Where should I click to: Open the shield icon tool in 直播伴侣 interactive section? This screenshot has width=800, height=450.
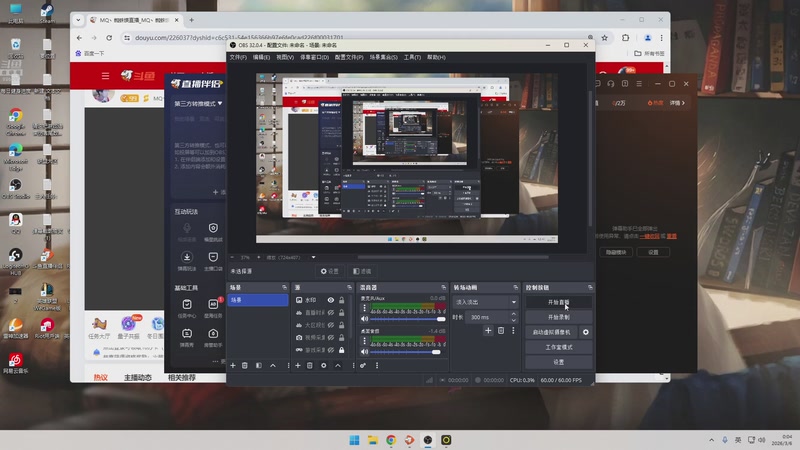213,228
